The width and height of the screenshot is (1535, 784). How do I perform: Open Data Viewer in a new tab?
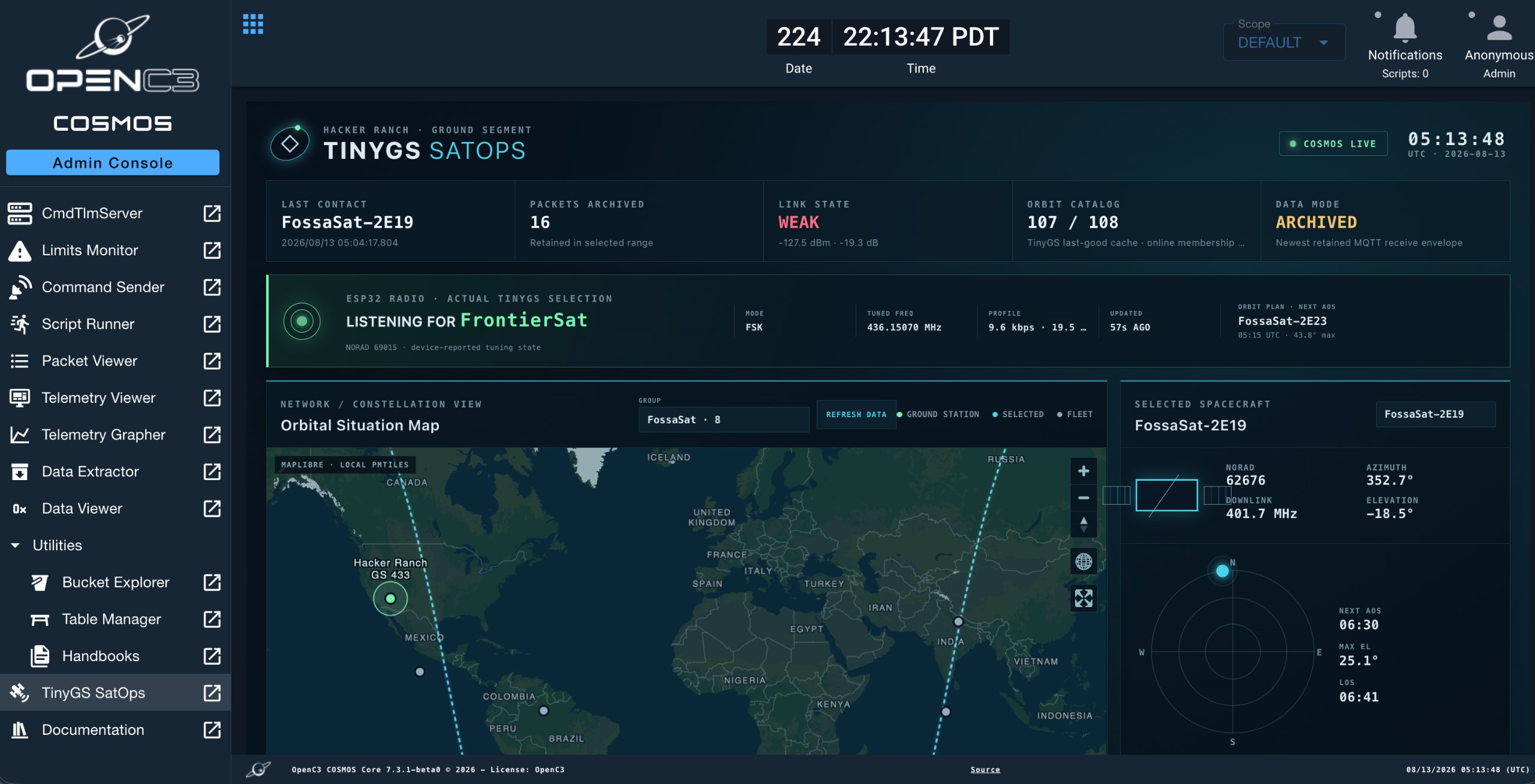[212, 508]
